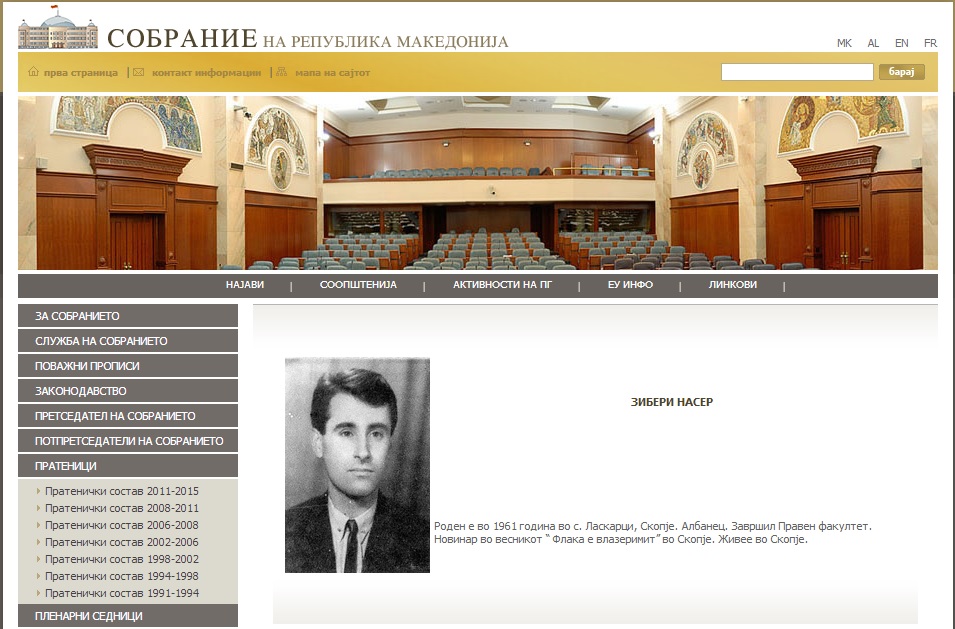Open the ЕУ ИНФО menu item
This screenshot has width=955, height=629.
click(x=630, y=285)
